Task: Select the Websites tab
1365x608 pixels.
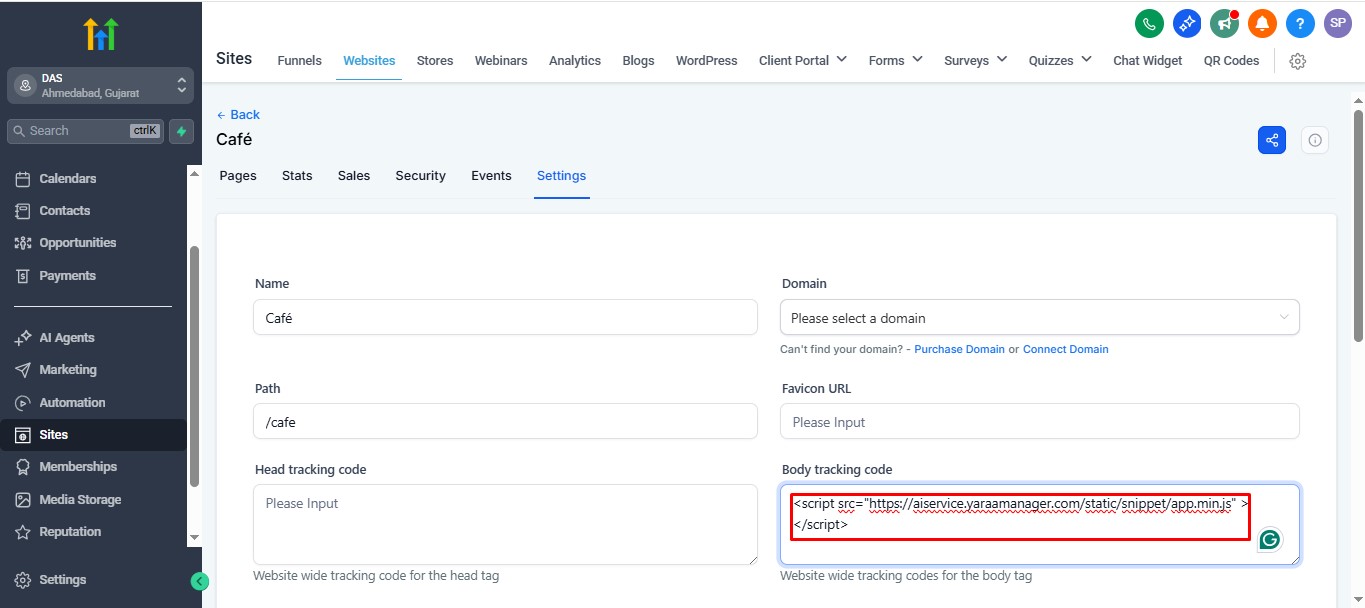Action: 369,61
